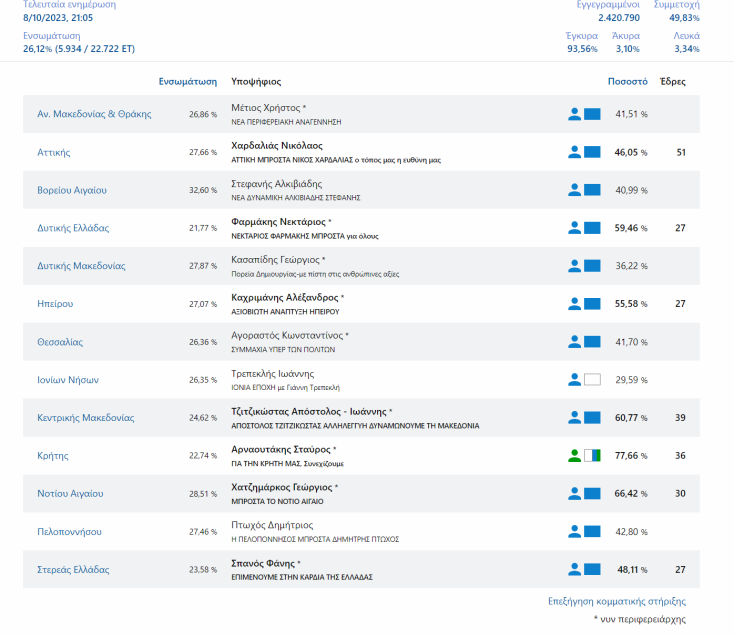Screen dimensions: 734x637
Task: Sort by the Ενσωμάτωση column header
Action: pos(187,81)
